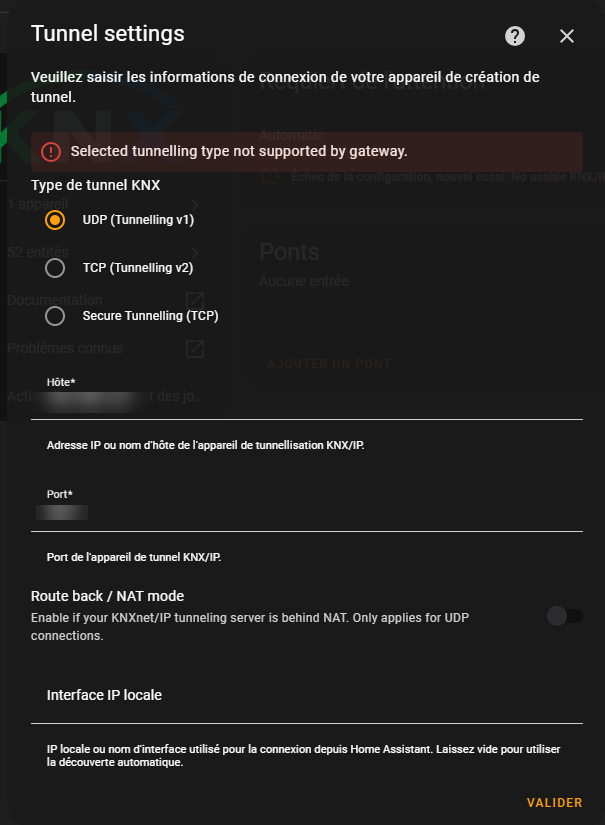The width and height of the screenshot is (605, 825).
Task: Click the Problèmes connus external link icon
Action: click(195, 349)
